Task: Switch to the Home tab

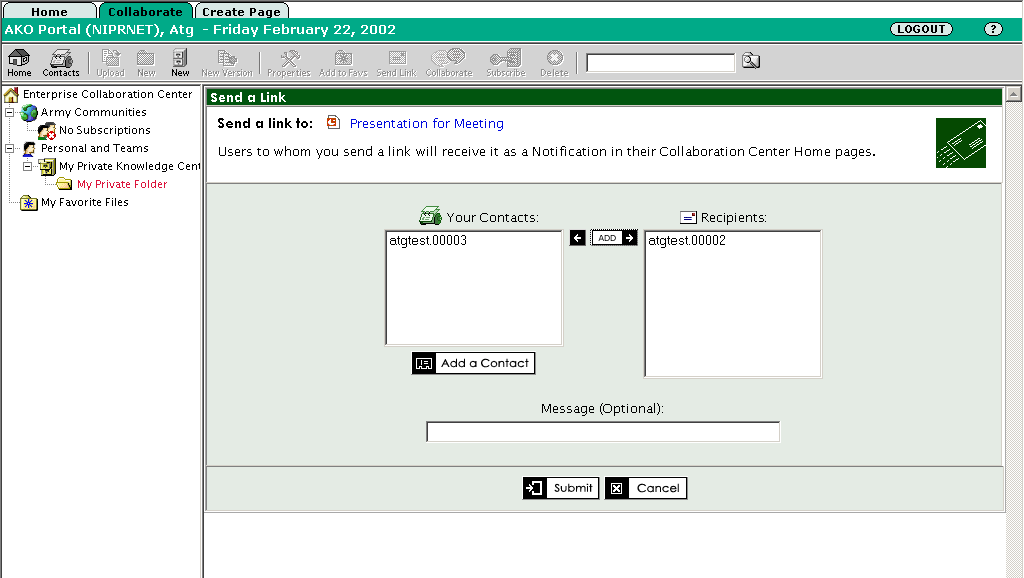Action: pyautogui.click(x=49, y=12)
